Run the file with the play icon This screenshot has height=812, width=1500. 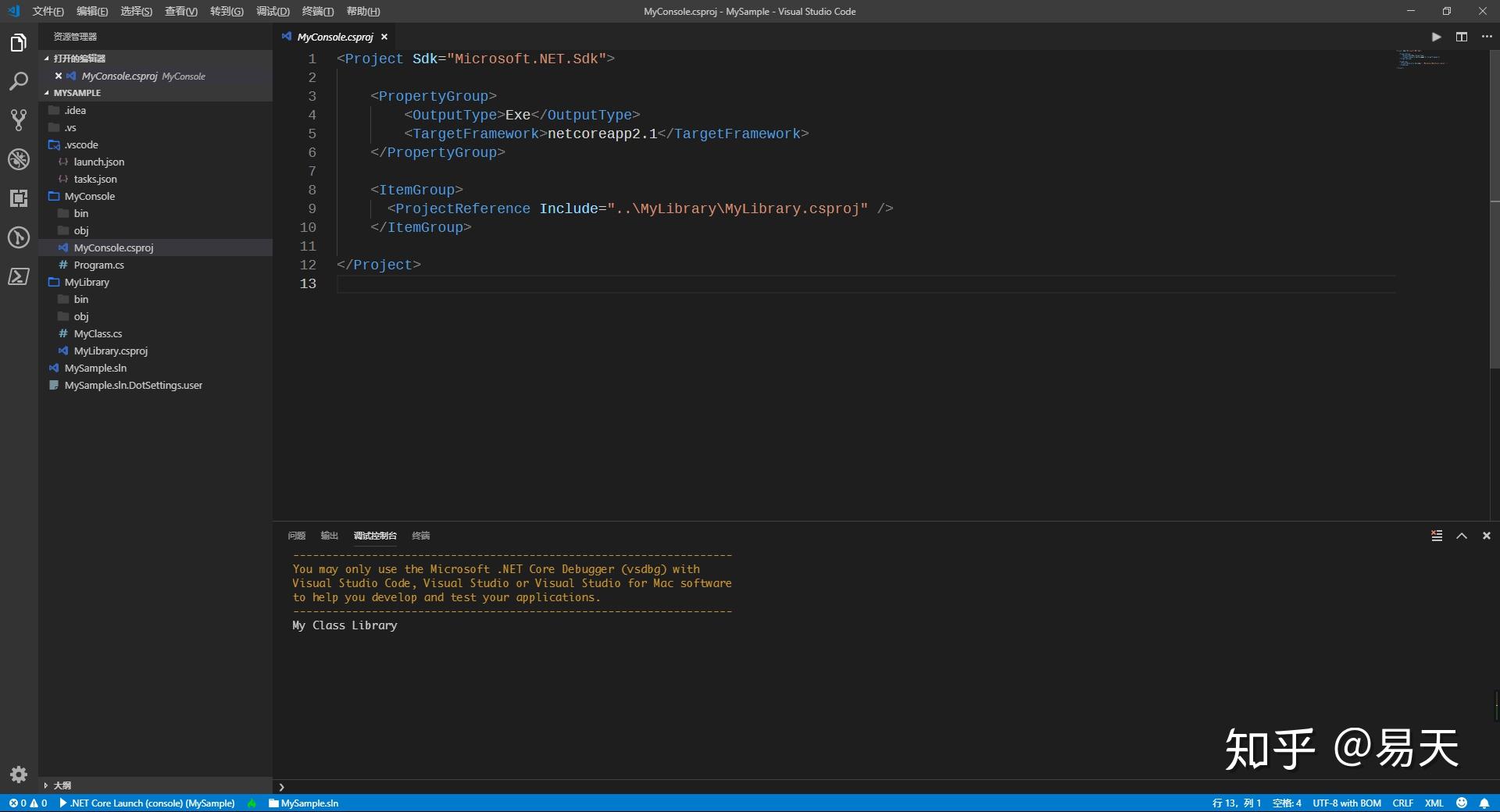tap(1436, 37)
